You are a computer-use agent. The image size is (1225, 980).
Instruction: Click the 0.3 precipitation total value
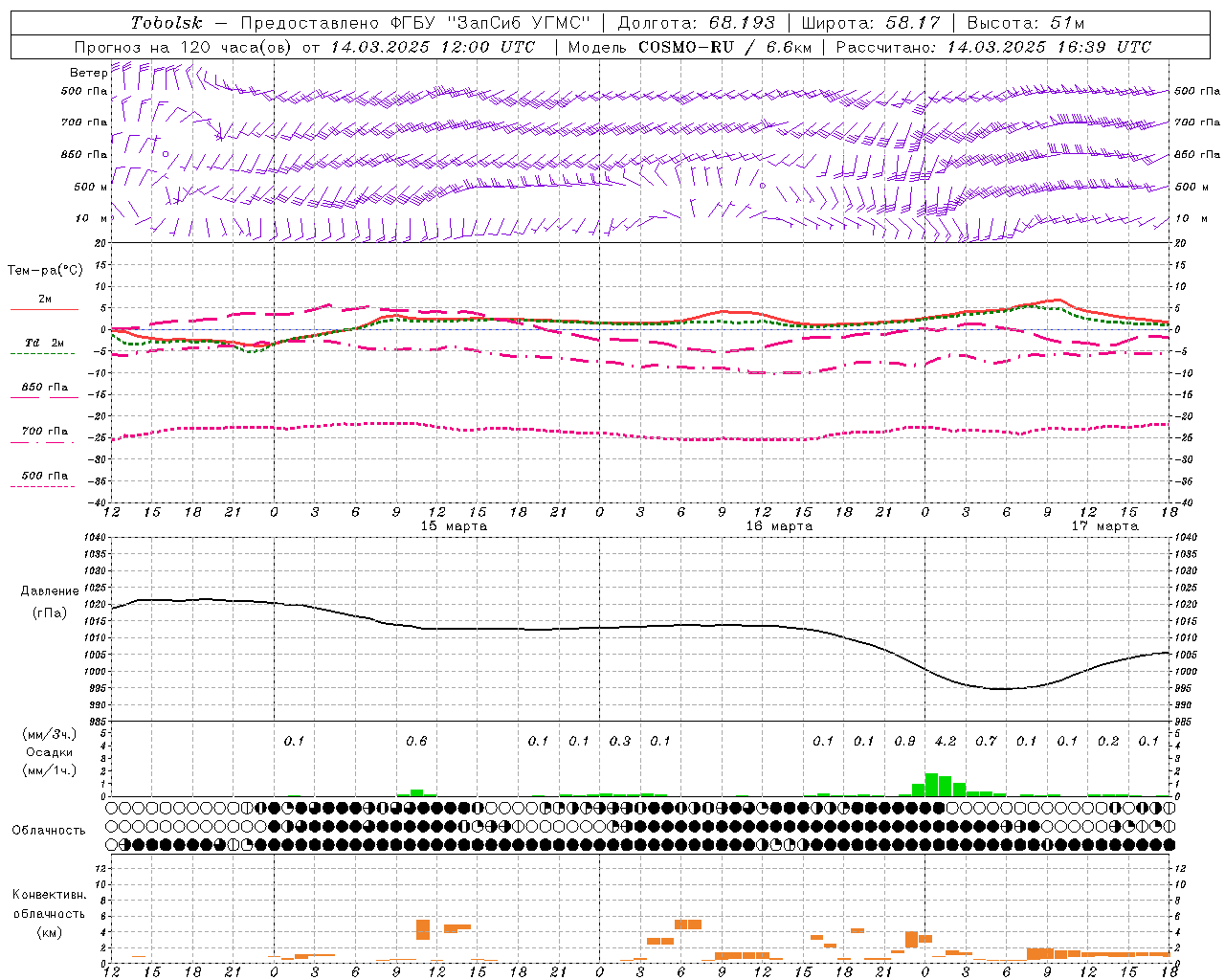[620, 742]
